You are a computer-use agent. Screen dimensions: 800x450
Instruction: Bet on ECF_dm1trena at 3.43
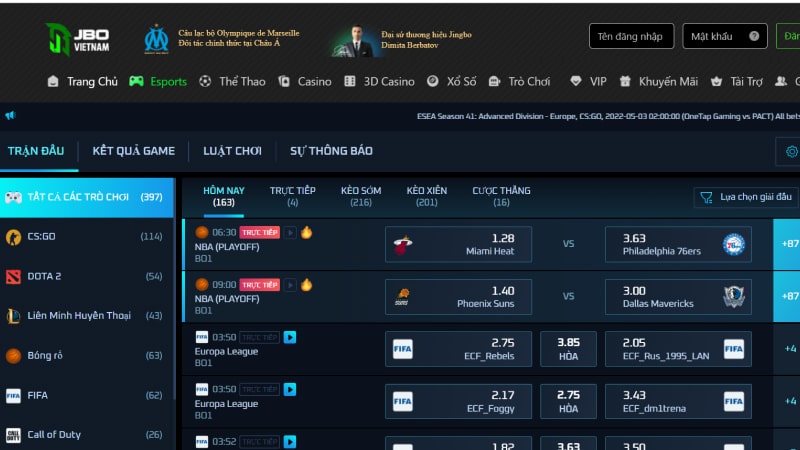click(678, 402)
